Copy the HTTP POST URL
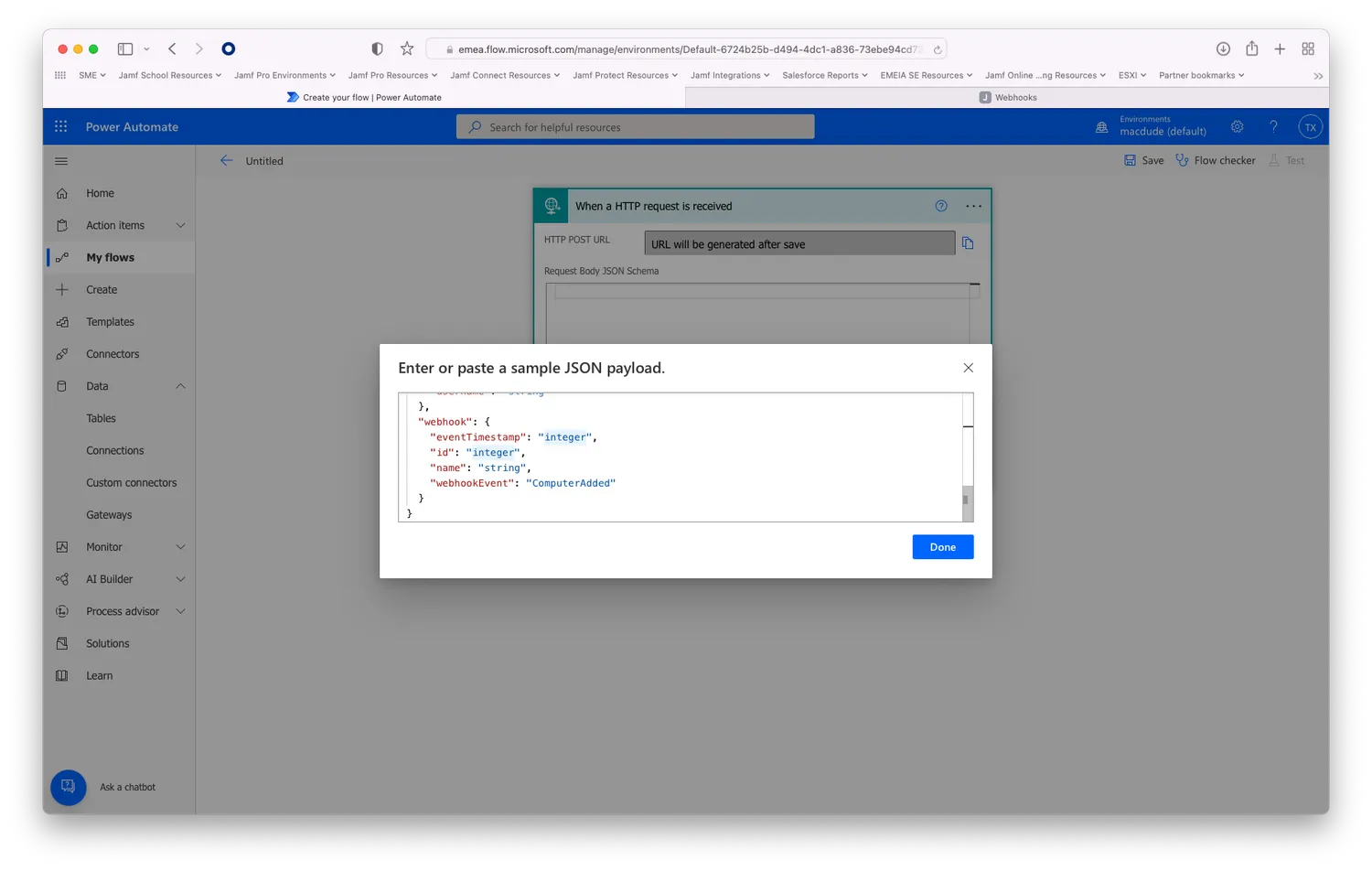 pyautogui.click(x=969, y=242)
